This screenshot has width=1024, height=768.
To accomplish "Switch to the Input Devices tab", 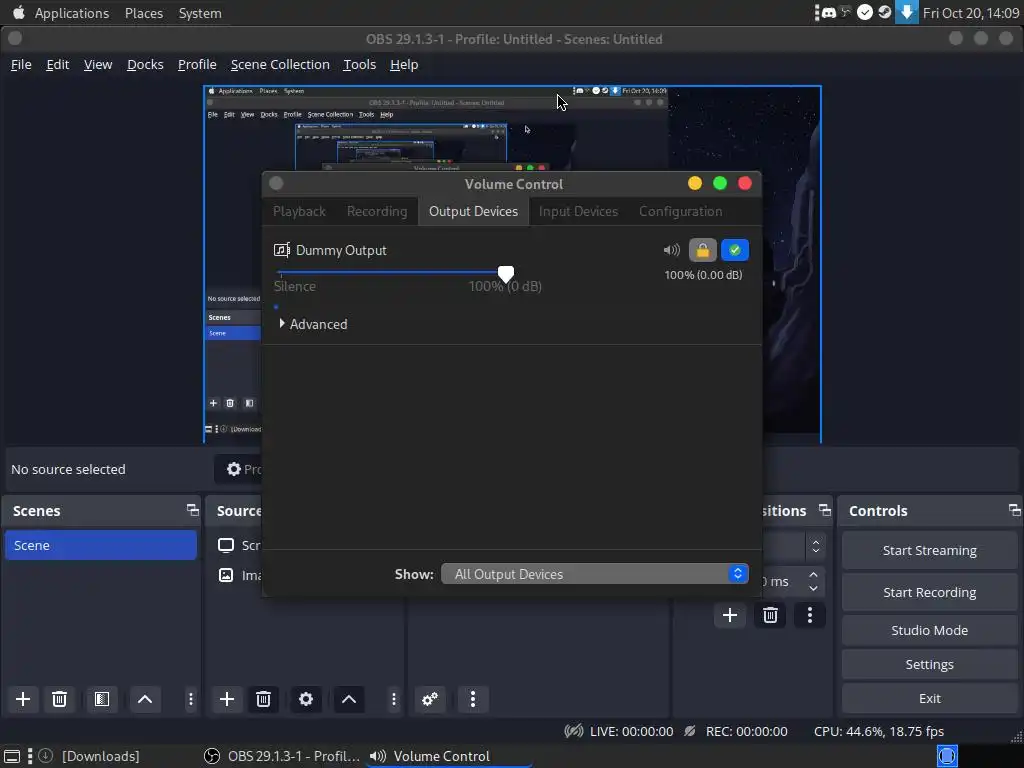I will pyautogui.click(x=578, y=212).
